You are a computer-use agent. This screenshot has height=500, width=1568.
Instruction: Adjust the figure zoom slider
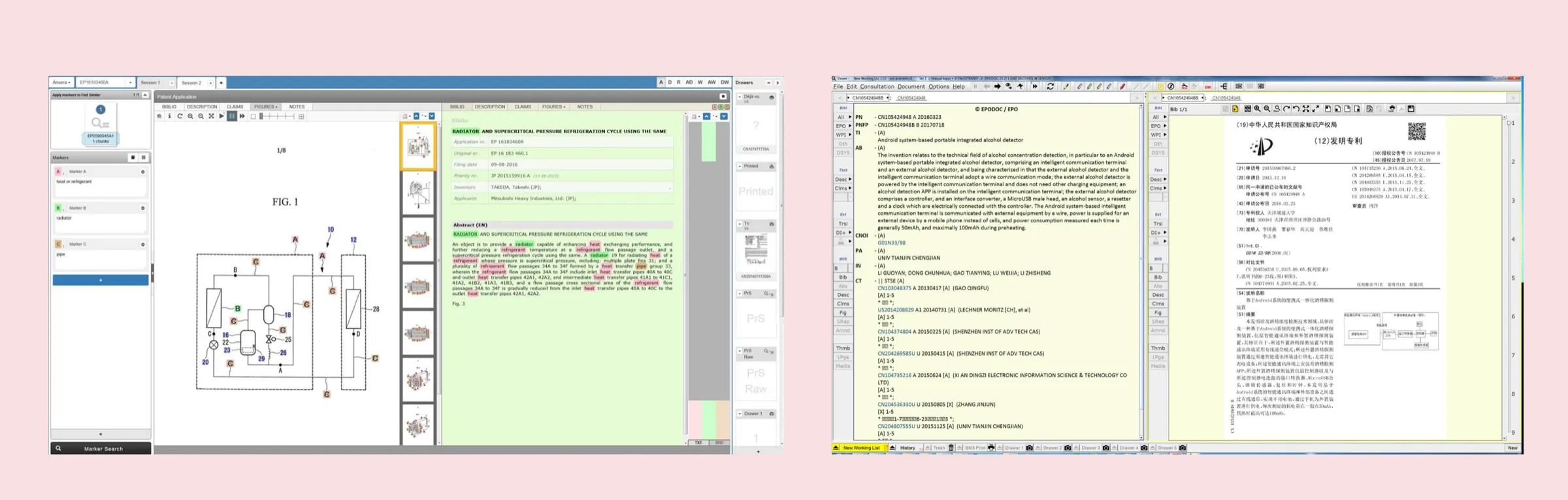[x=276, y=116]
